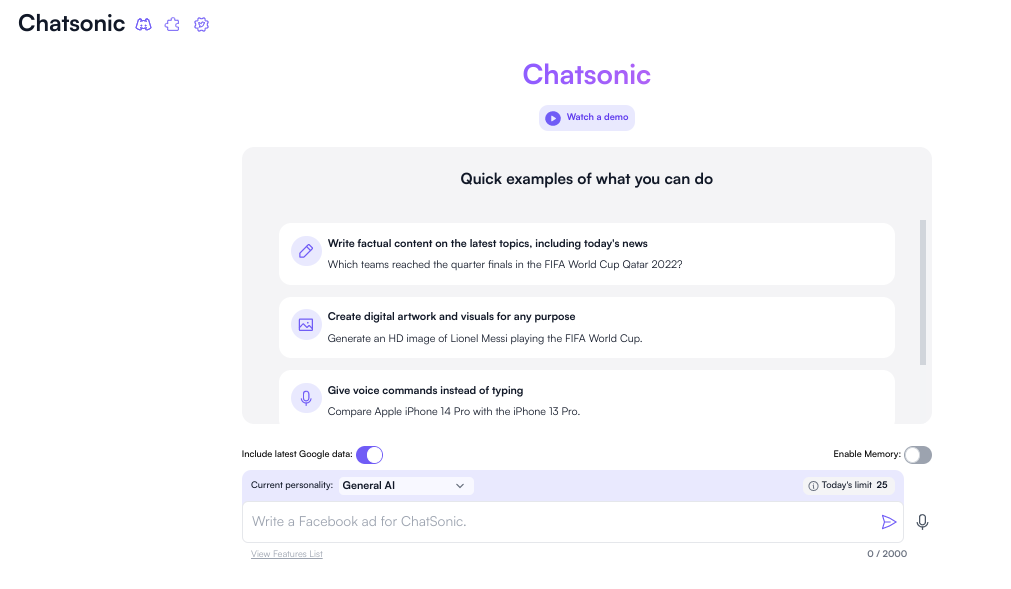The width and height of the screenshot is (1011, 589).
Task: Click the image icon for digital artwork
Action: [x=306, y=325]
